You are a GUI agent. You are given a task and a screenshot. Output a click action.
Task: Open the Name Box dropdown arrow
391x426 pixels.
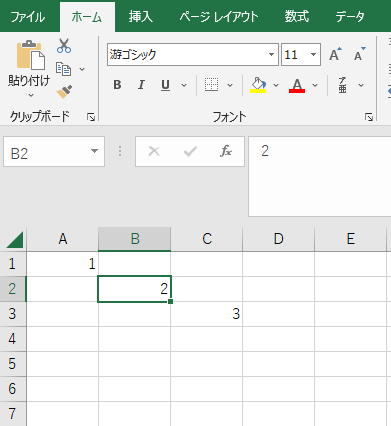94,151
